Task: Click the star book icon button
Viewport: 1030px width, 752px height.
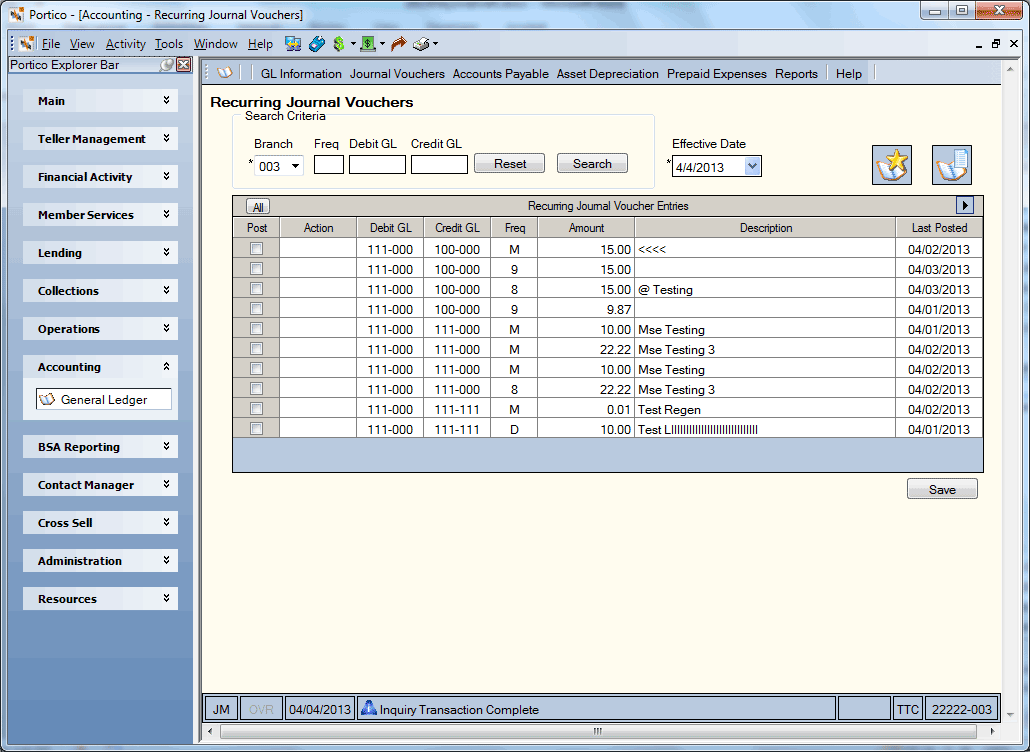Action: [x=891, y=165]
